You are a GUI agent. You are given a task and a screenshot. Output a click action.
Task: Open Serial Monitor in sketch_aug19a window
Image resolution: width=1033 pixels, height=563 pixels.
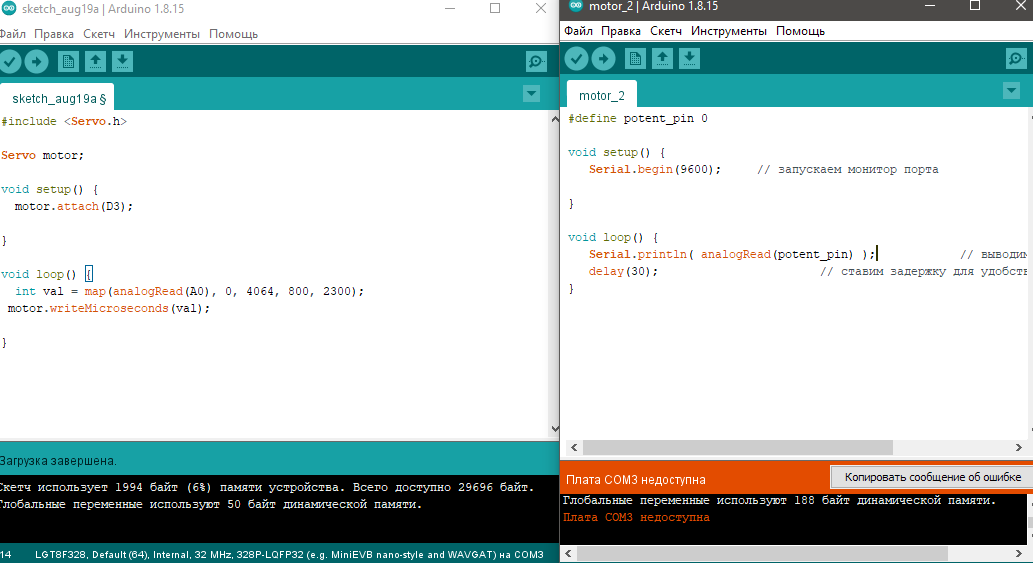click(537, 62)
